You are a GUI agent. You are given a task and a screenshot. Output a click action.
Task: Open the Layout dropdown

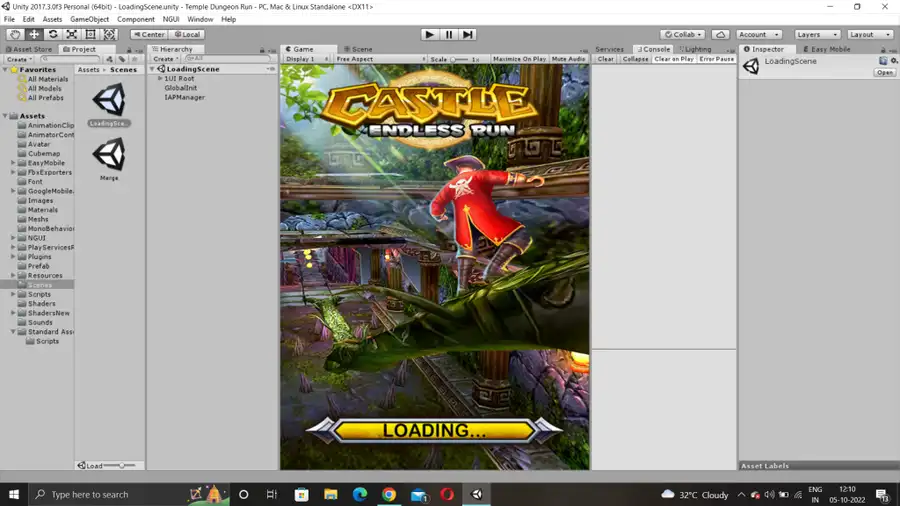coord(868,34)
